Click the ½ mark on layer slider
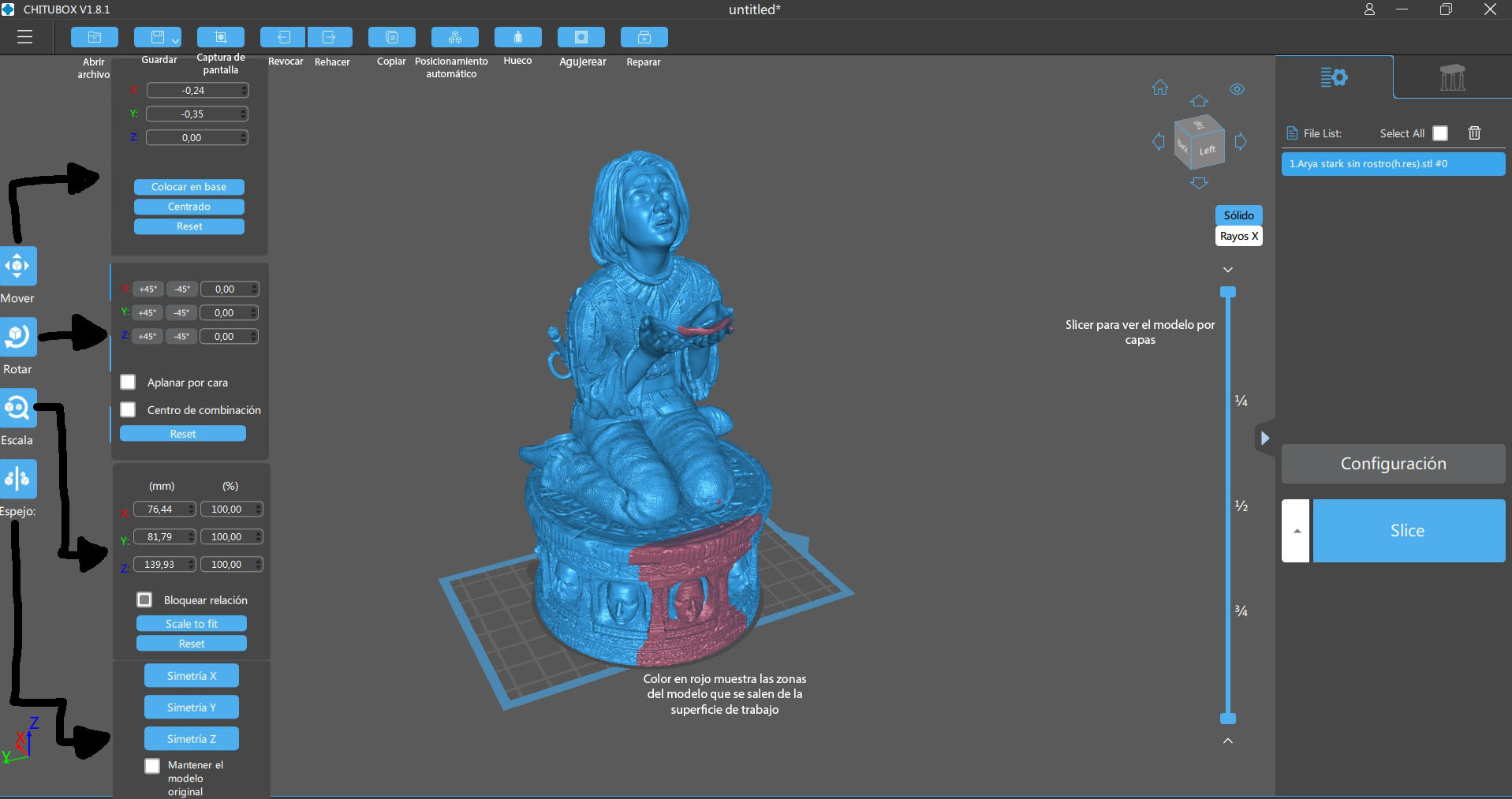Viewport: 1512px width, 799px height. click(x=1241, y=506)
